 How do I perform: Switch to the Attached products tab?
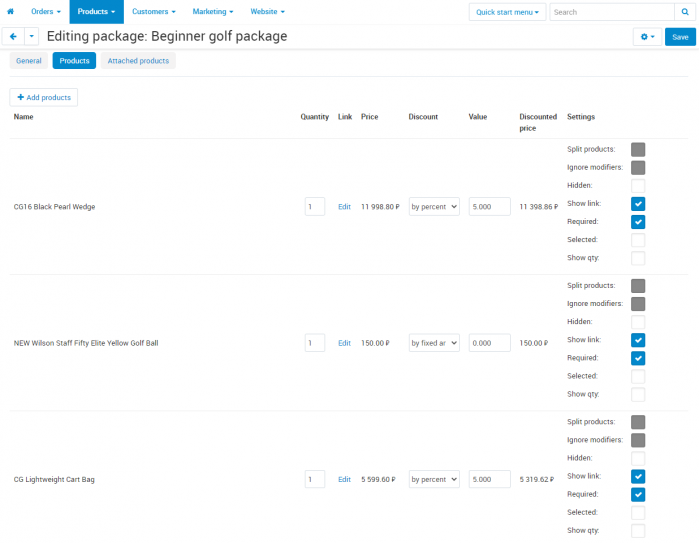pyautogui.click(x=138, y=61)
